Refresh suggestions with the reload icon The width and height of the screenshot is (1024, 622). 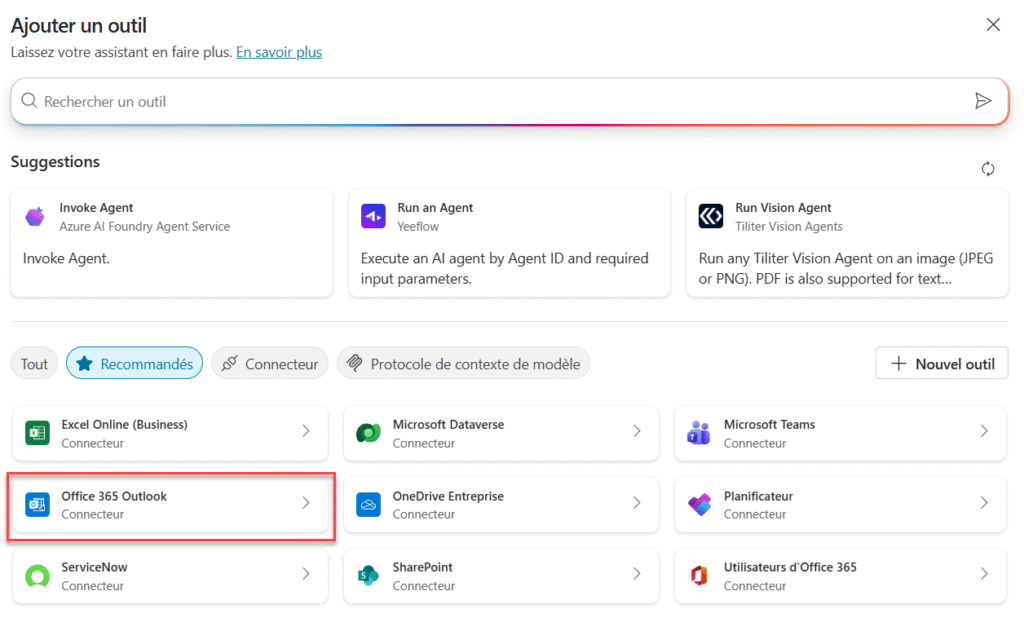pyautogui.click(x=987, y=169)
